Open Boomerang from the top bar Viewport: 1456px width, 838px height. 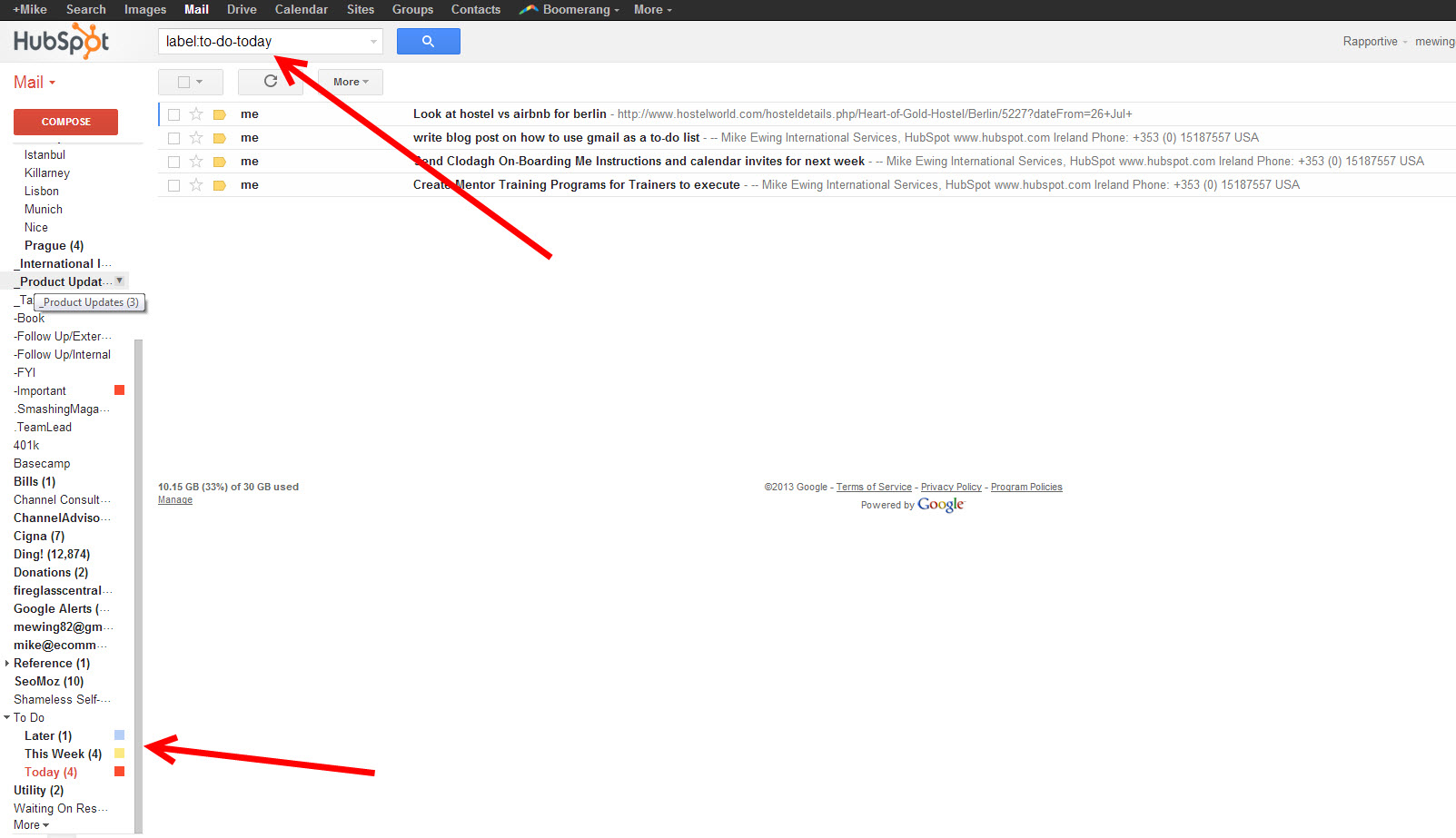point(569,9)
